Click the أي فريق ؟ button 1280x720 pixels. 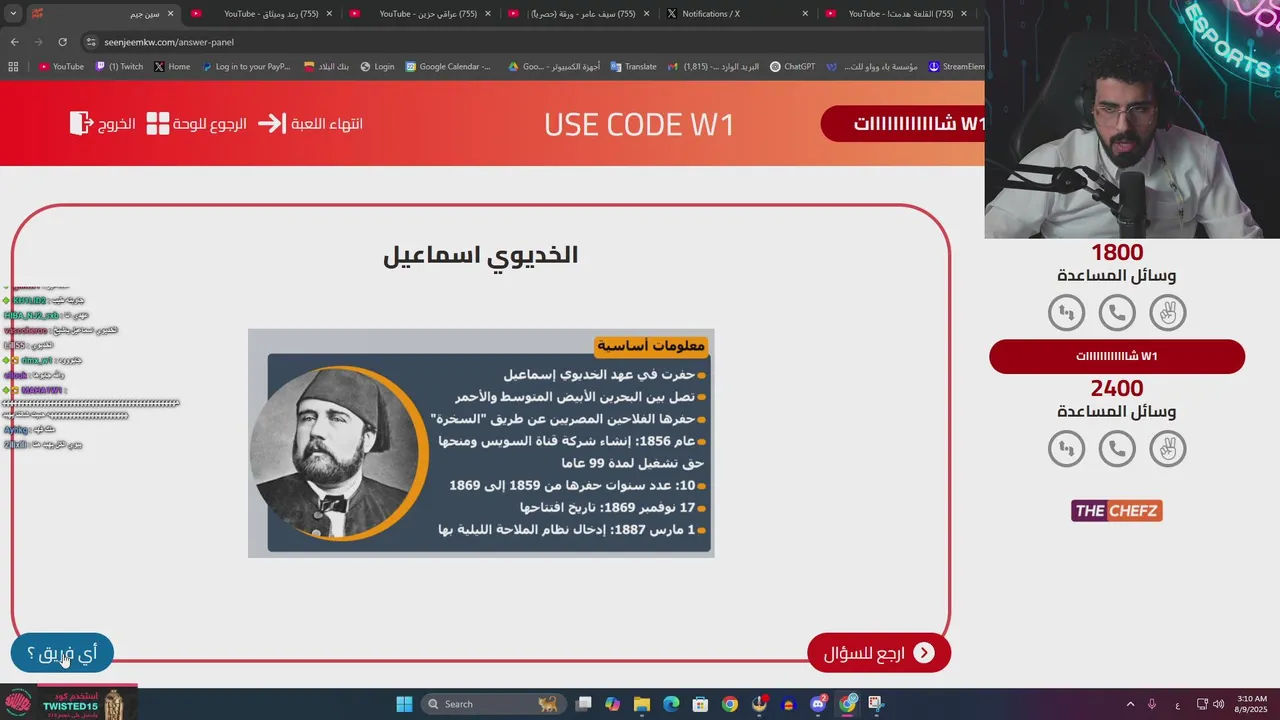pos(62,653)
